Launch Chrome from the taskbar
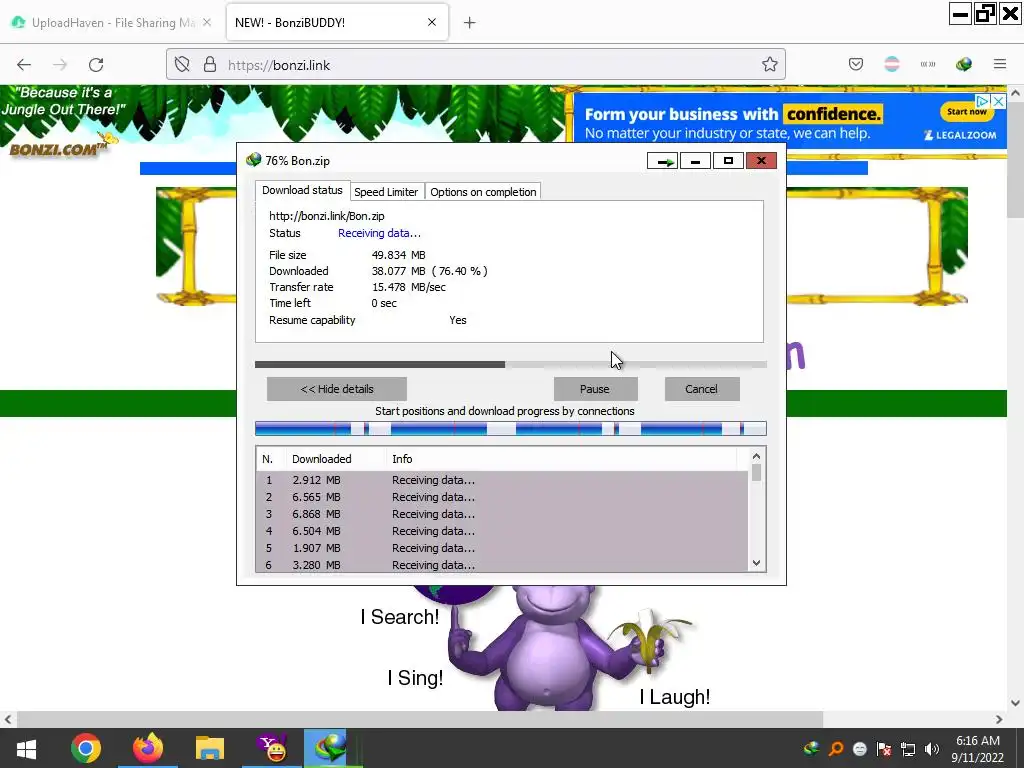The width and height of the screenshot is (1024, 768). (x=86, y=748)
